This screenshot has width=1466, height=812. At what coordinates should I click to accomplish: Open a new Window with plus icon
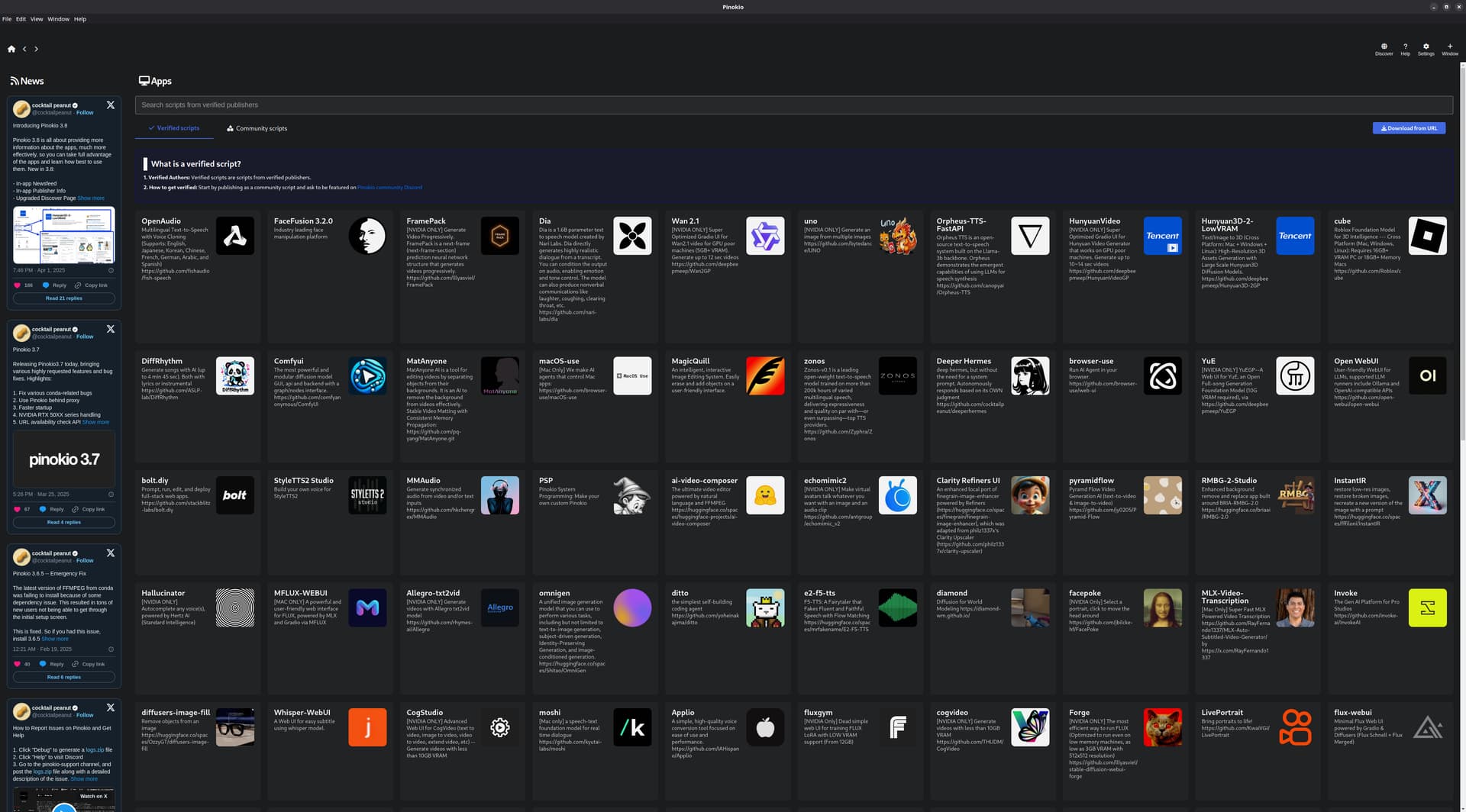coord(1450,49)
